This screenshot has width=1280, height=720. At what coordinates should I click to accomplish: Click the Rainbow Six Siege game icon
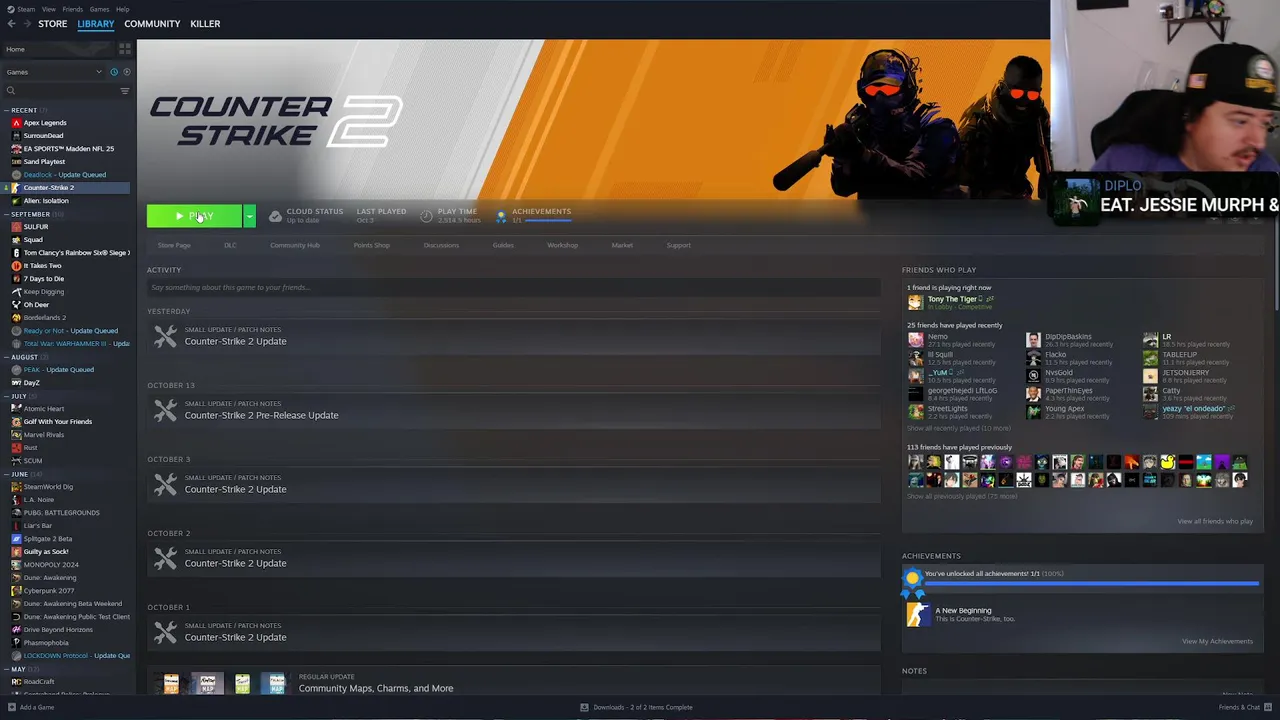(16, 253)
